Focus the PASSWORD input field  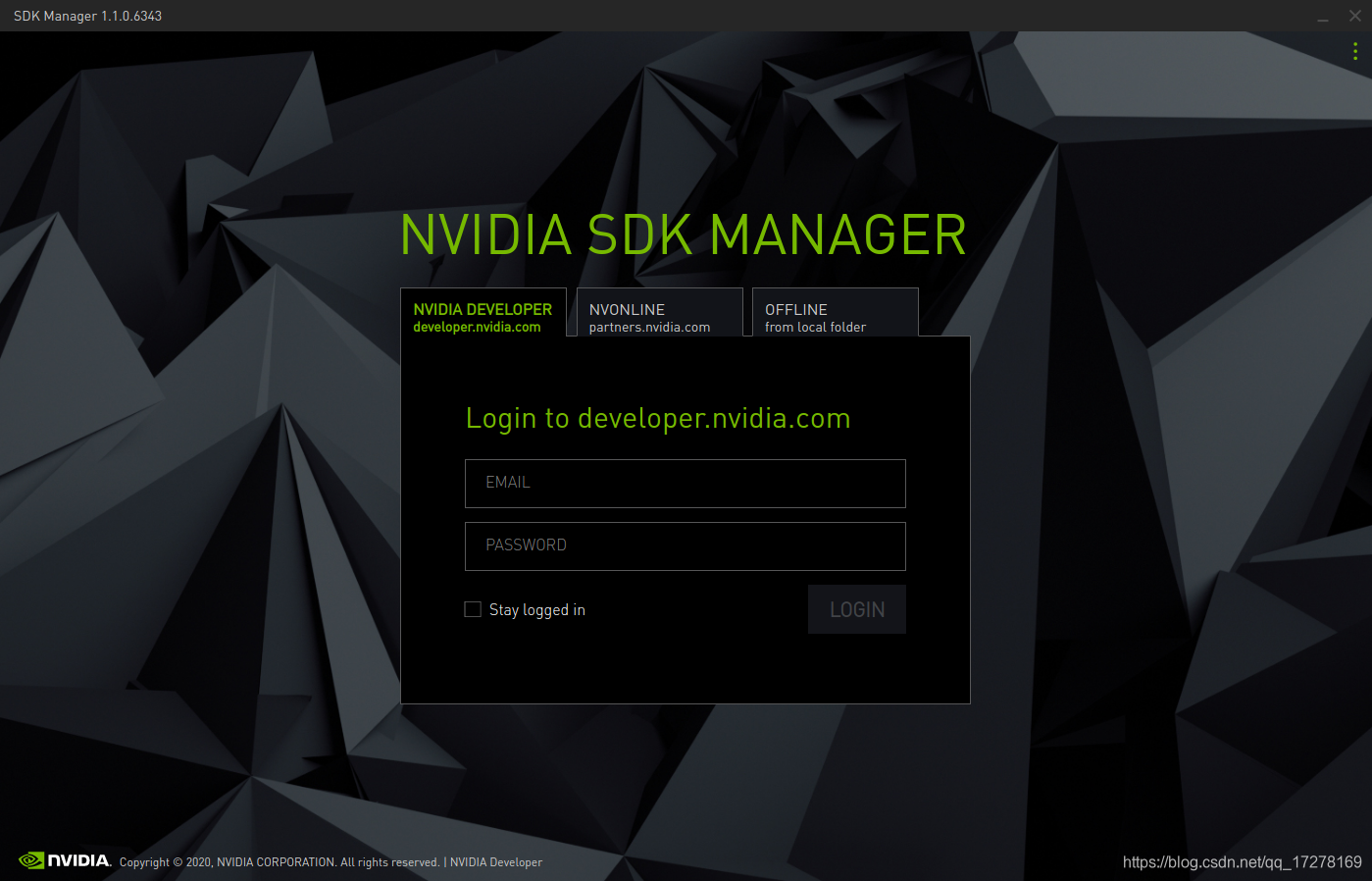pos(686,546)
